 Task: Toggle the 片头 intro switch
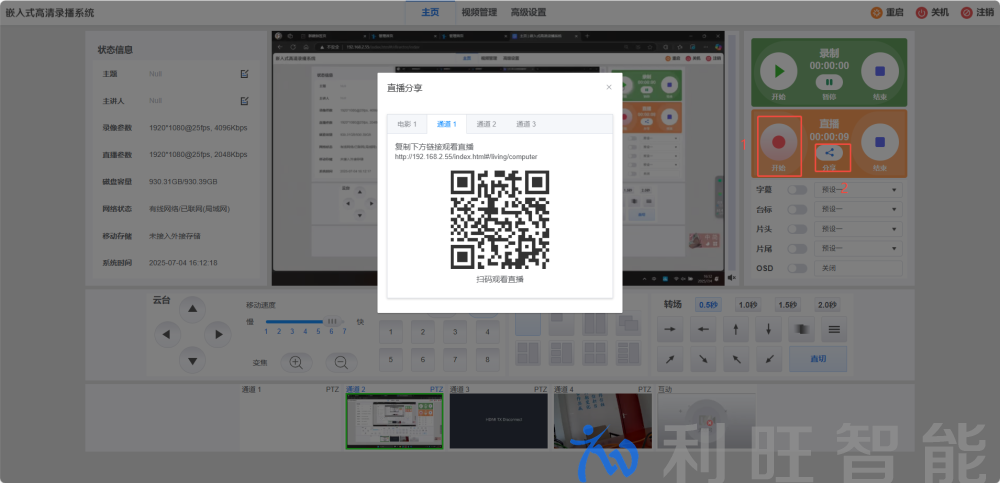[x=797, y=229]
